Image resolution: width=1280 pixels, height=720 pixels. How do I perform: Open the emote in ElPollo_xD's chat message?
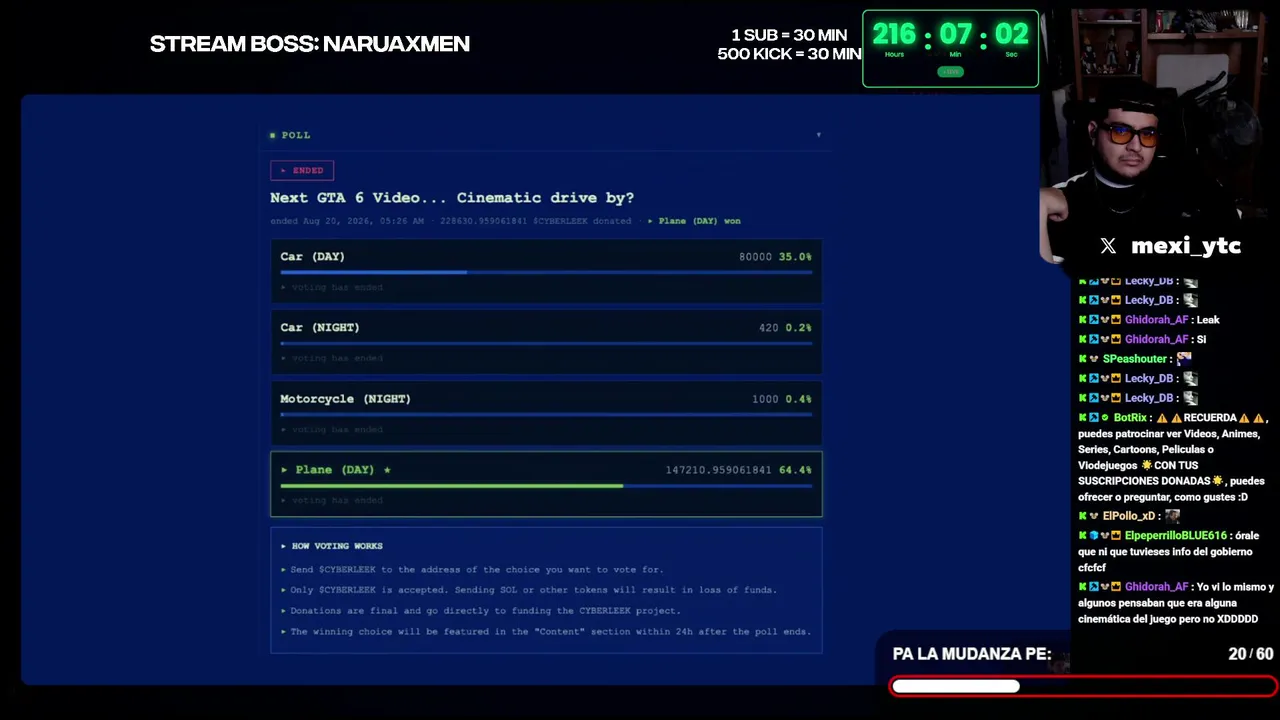point(1172,515)
